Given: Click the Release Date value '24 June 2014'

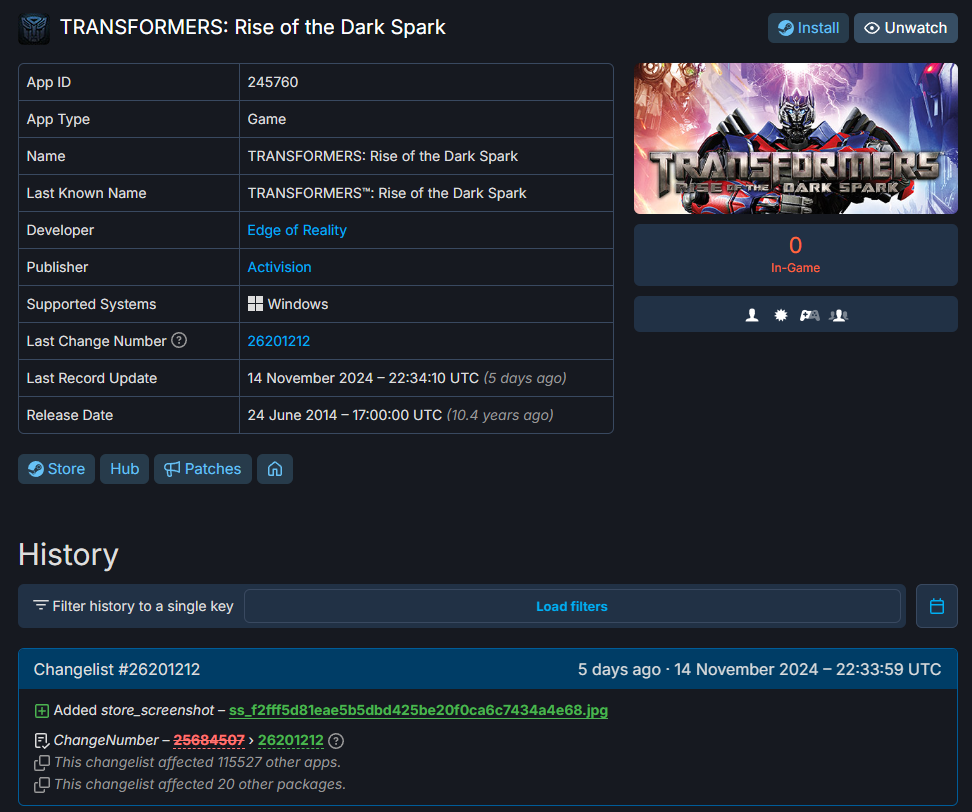Looking at the screenshot, I should pyautogui.click(x=292, y=415).
